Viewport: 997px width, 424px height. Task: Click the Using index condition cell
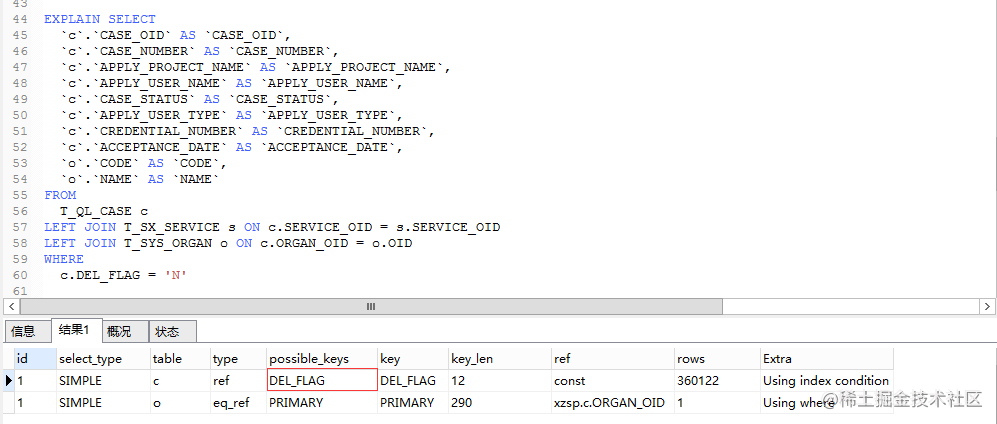827,381
